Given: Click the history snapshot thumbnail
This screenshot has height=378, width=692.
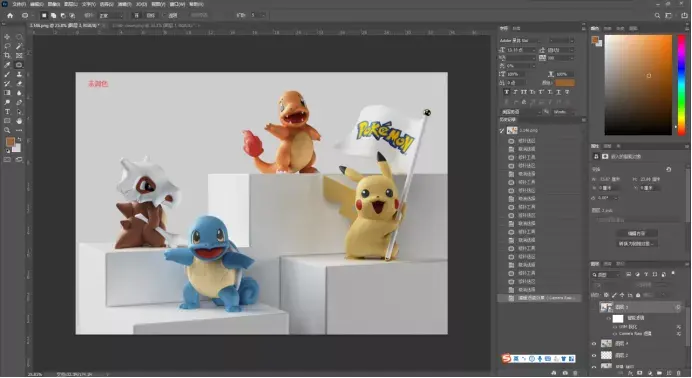Looking at the screenshot, I should coord(512,131).
